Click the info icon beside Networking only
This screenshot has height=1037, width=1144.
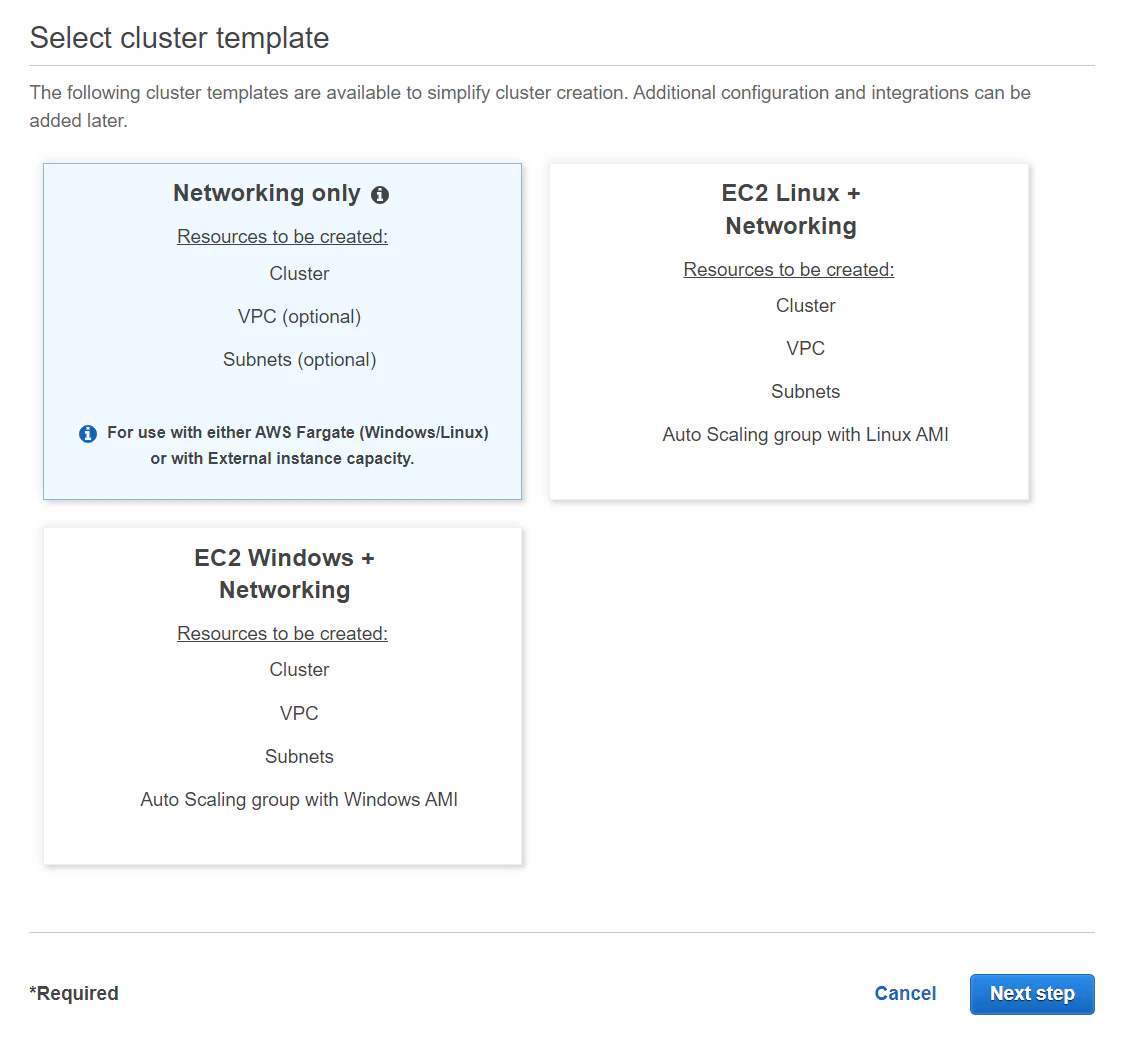click(379, 195)
